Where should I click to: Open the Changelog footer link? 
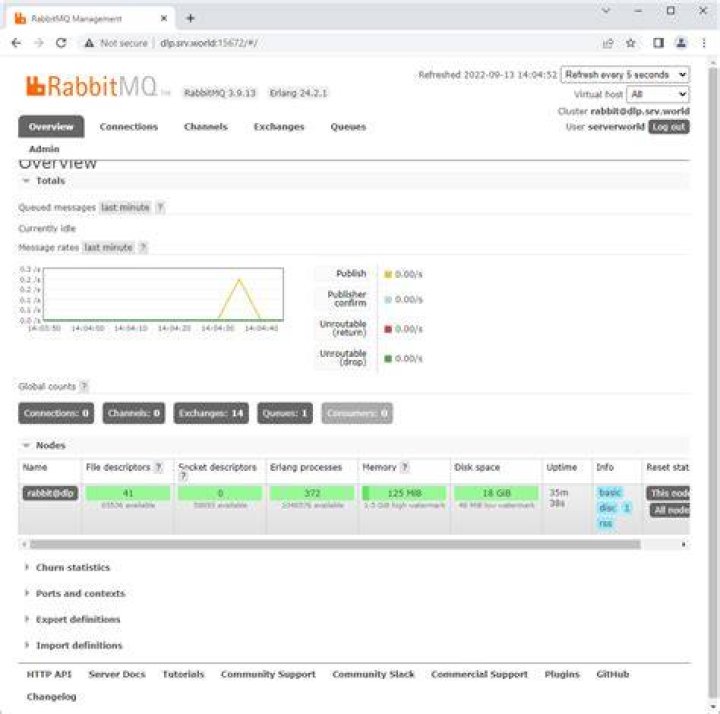coord(51,697)
